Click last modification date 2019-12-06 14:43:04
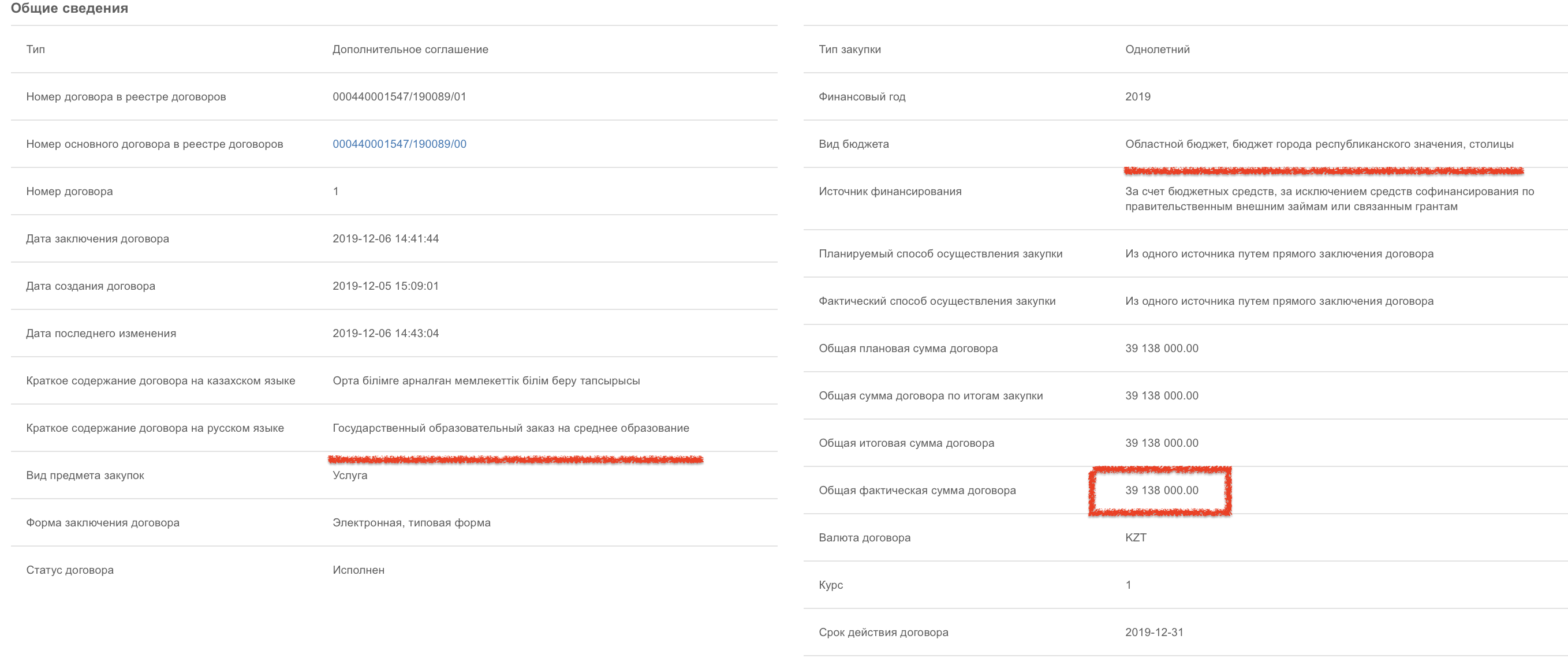The image size is (1568, 658). (x=385, y=334)
